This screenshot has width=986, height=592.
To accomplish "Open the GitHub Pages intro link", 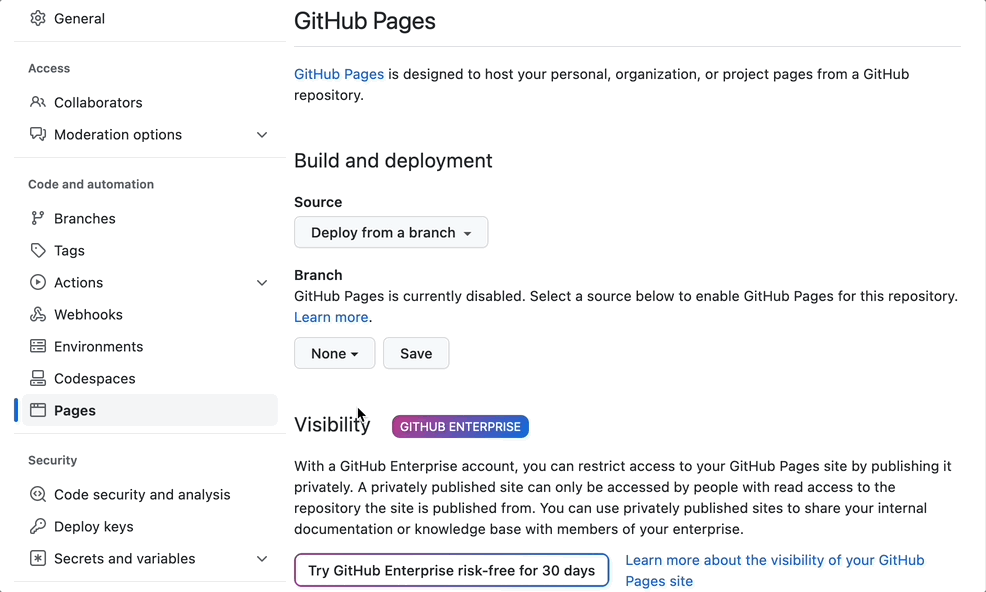I will [x=339, y=74].
